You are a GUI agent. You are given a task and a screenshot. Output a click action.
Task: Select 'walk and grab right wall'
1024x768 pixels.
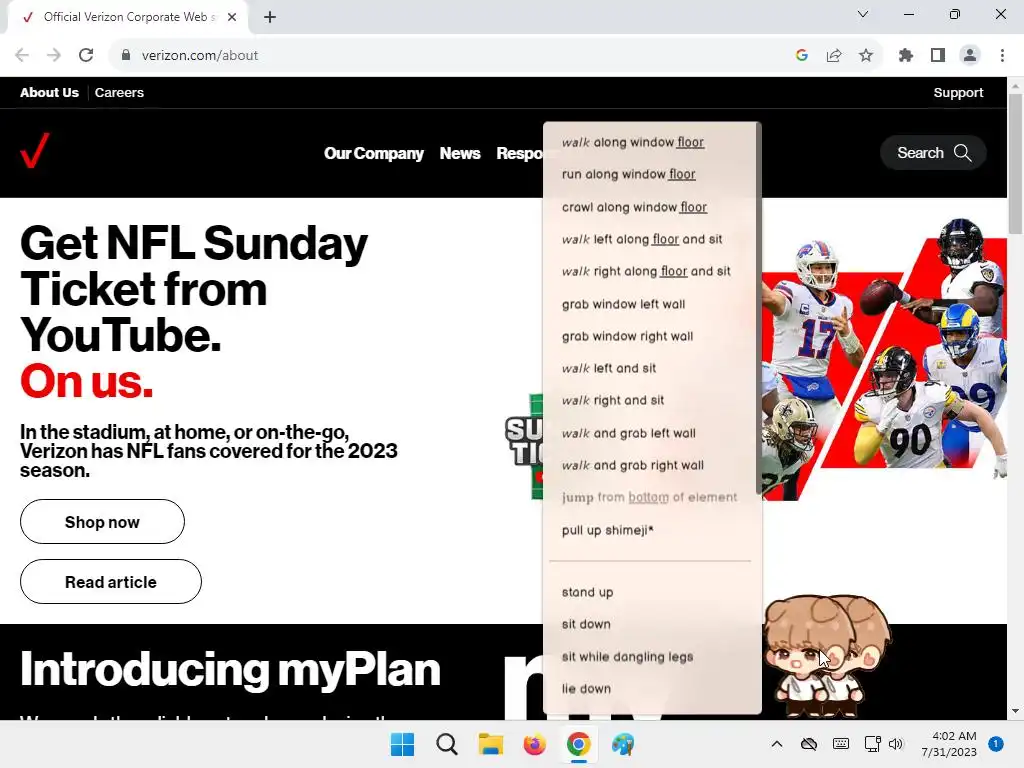tap(632, 465)
